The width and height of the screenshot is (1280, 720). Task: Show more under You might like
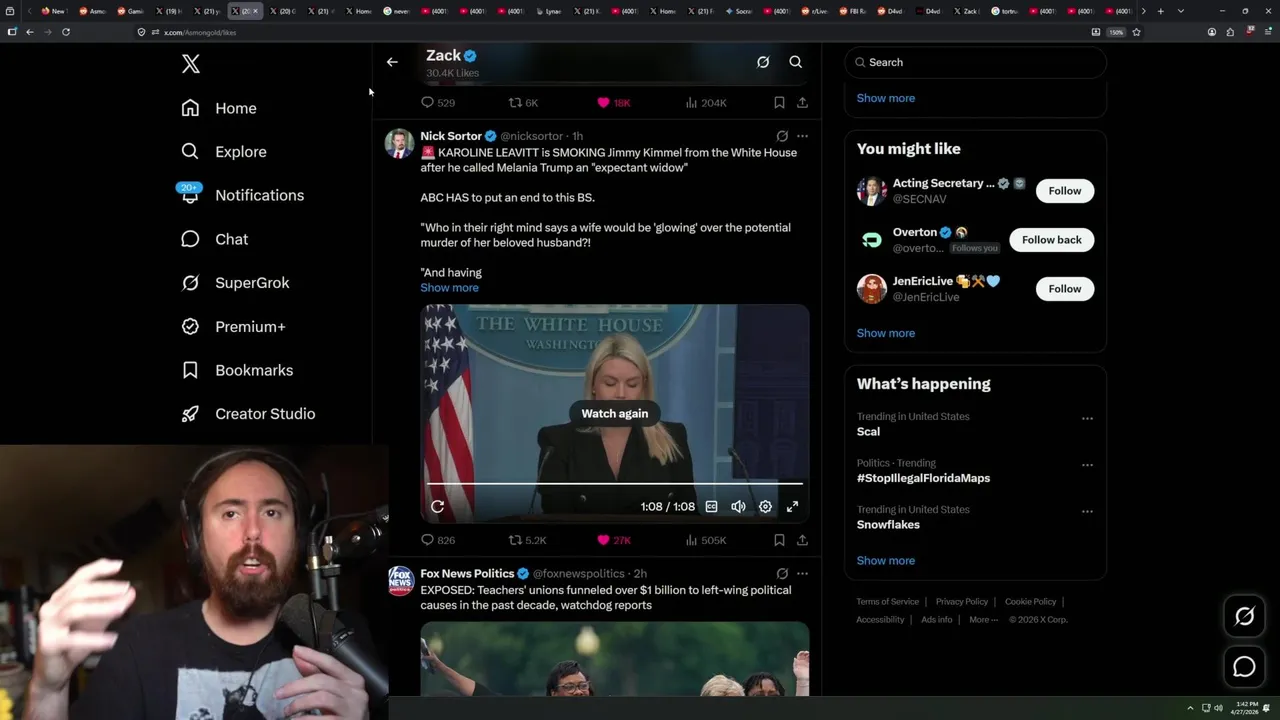[x=885, y=333]
